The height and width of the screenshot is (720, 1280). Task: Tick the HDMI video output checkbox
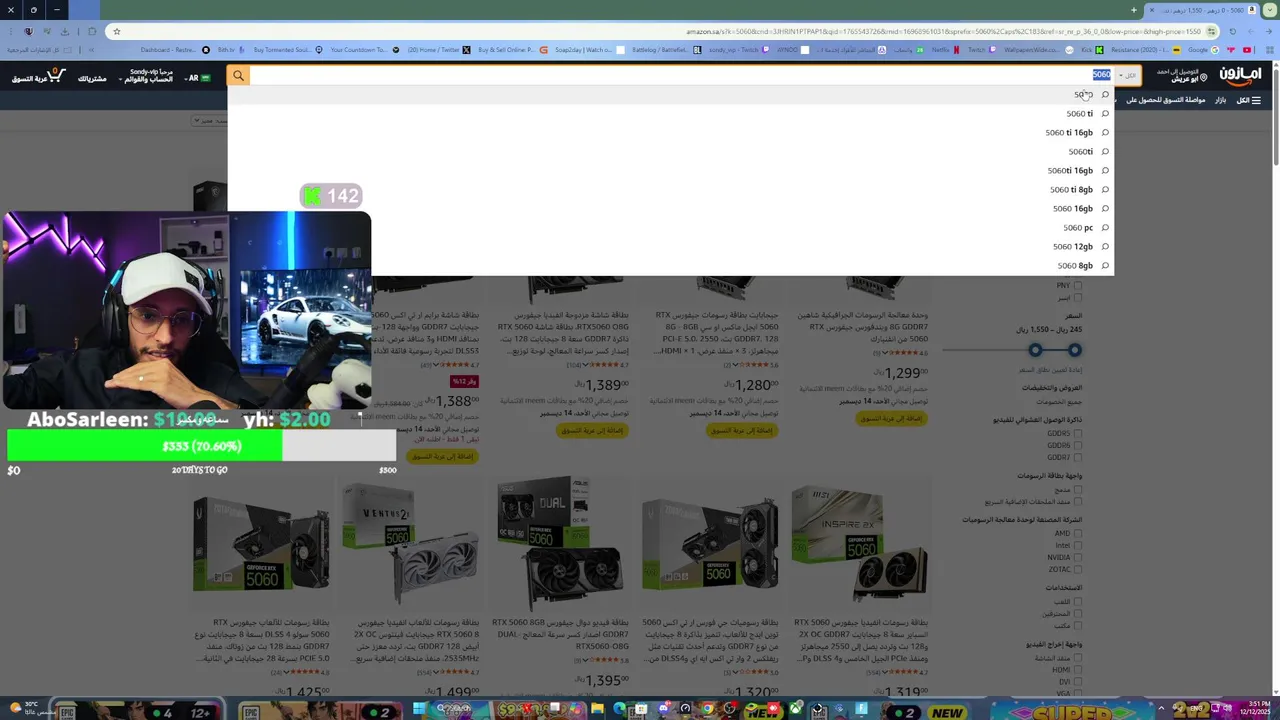(1077, 670)
